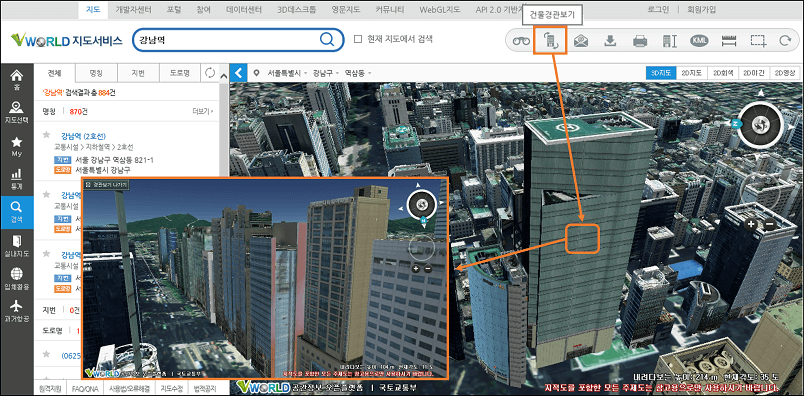
Task: Open the 건물경관보기 building view tool
Action: pyautogui.click(x=551, y=41)
